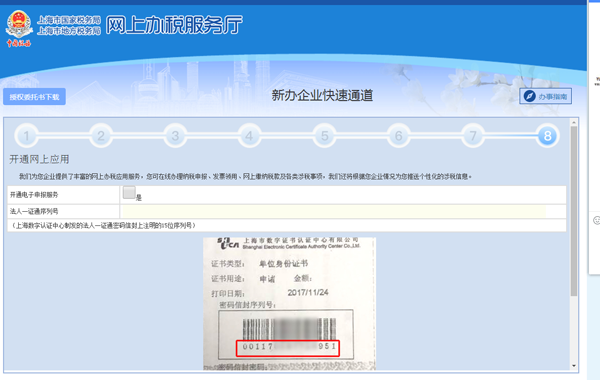Image resolution: width=600 pixels, height=380 pixels.
Task: Click the hint about 上海数字认证中心 serial number
Action: tap(103, 225)
